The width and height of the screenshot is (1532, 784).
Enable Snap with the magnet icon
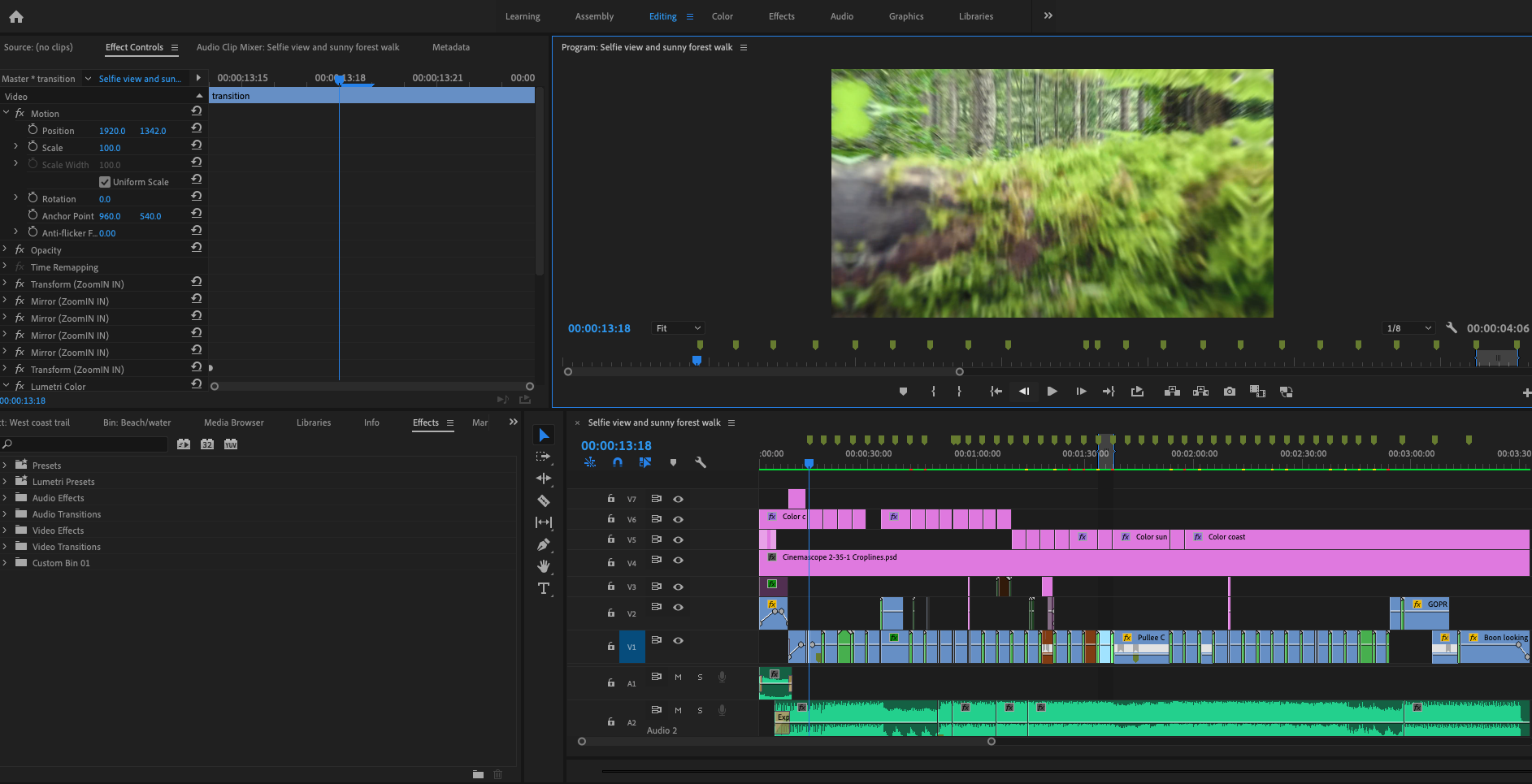(x=618, y=461)
